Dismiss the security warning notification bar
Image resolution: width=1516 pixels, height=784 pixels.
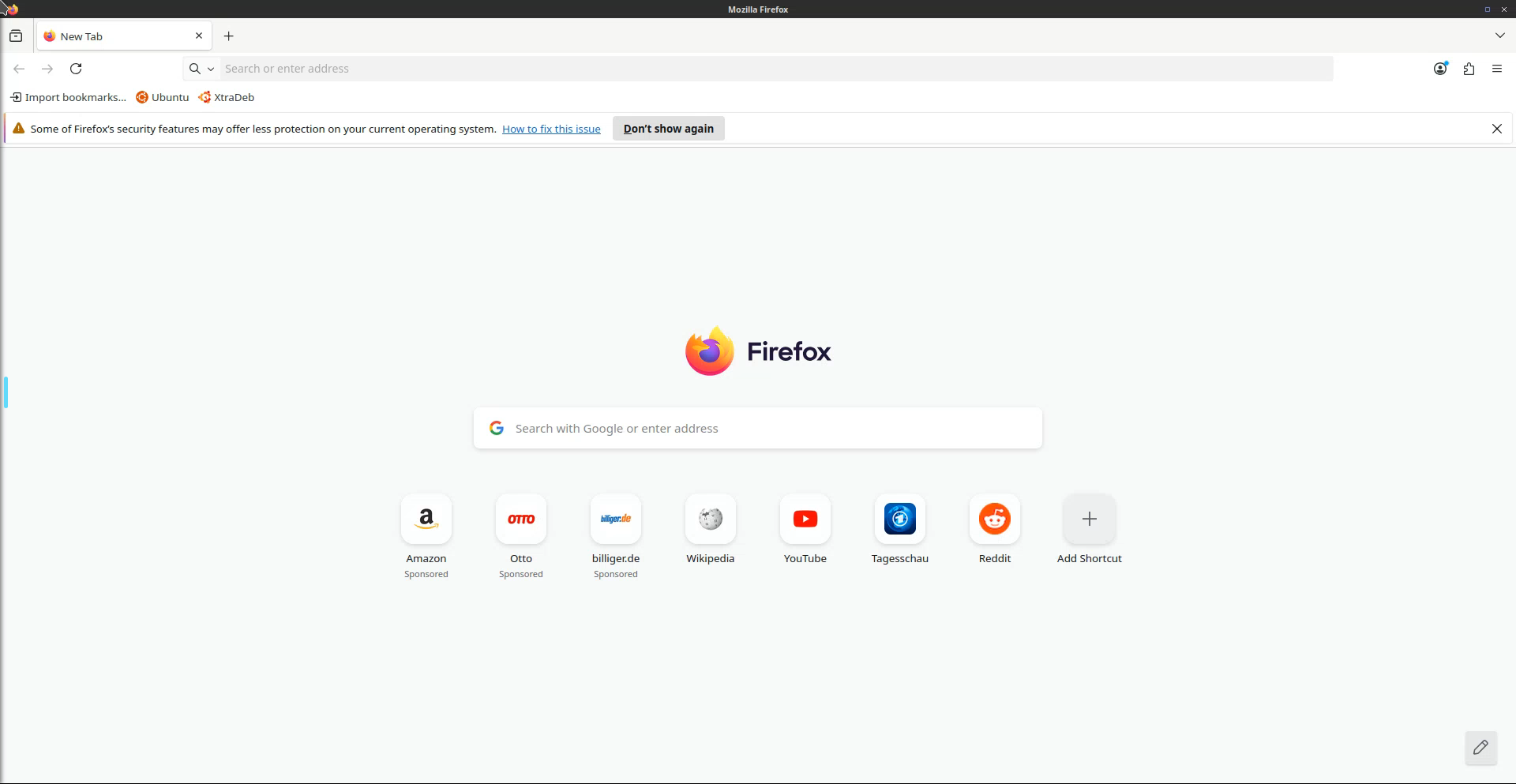1496,129
